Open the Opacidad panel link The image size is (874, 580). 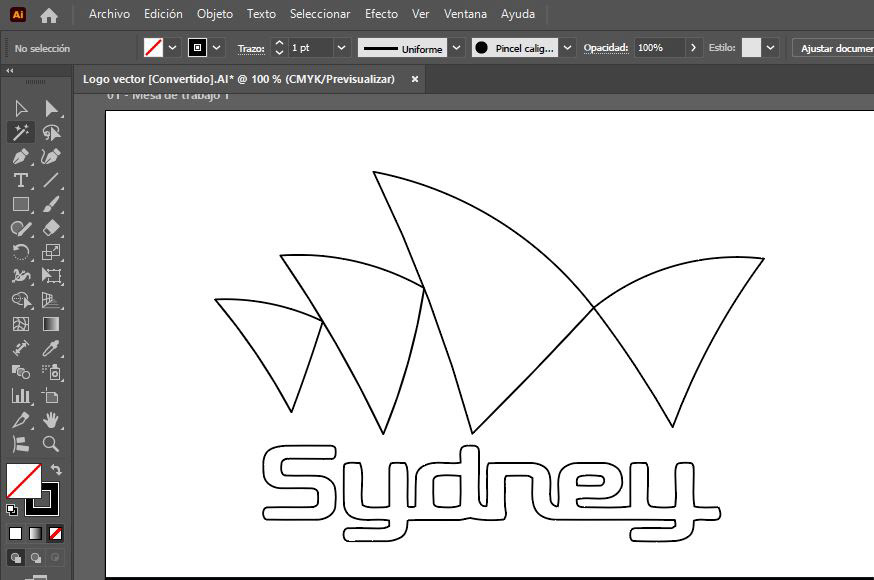pyautogui.click(x=606, y=48)
